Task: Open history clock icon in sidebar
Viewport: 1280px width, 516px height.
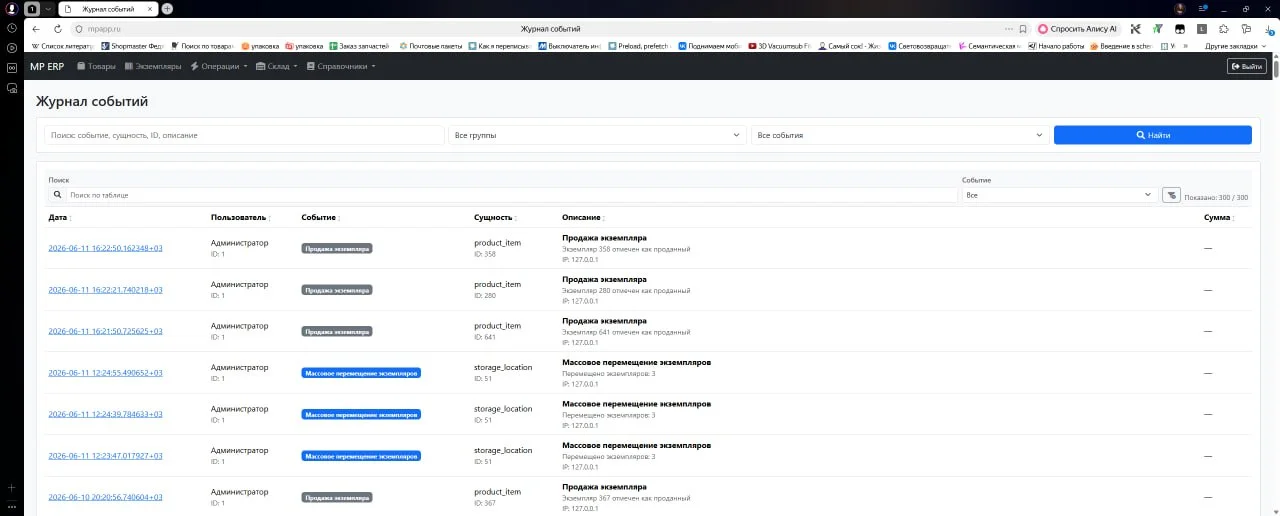Action: pyautogui.click(x=12, y=28)
